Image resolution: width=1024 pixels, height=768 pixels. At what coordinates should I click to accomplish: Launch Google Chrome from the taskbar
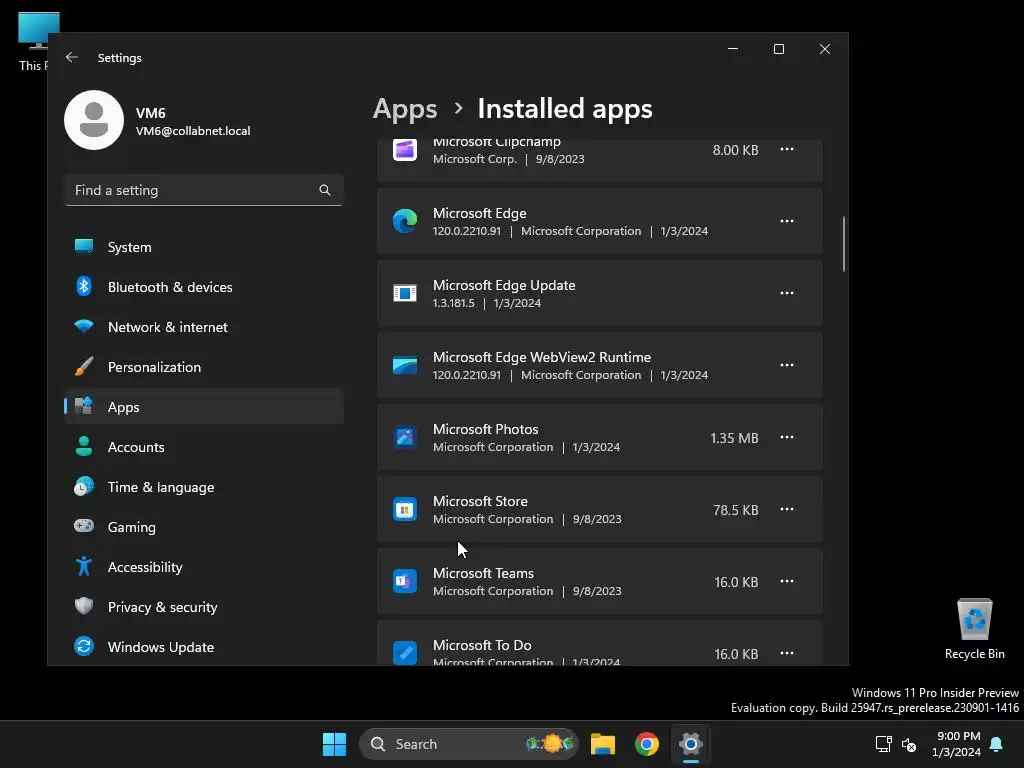pyautogui.click(x=647, y=744)
